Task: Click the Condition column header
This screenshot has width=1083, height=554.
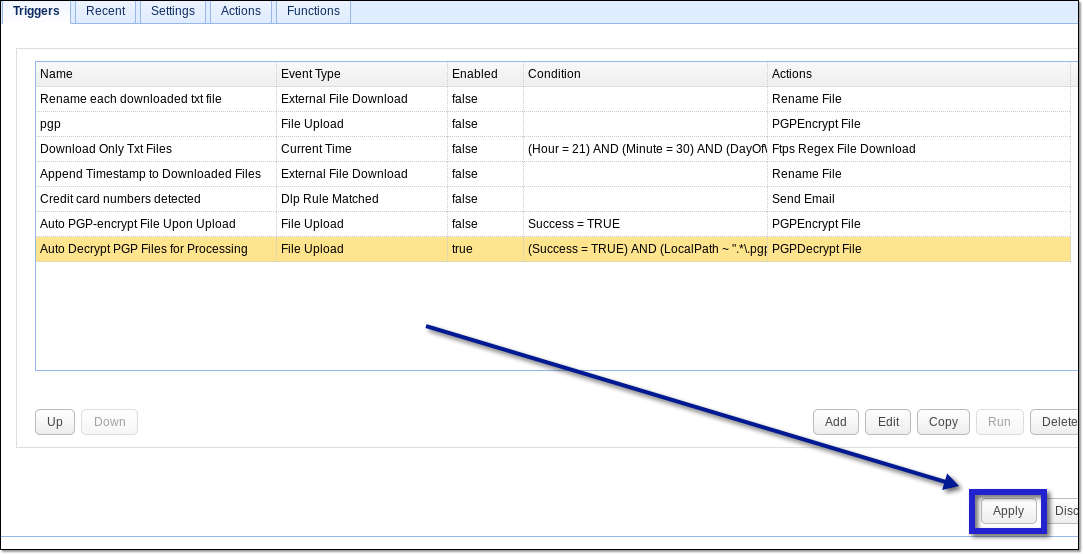Action: pyautogui.click(x=644, y=74)
